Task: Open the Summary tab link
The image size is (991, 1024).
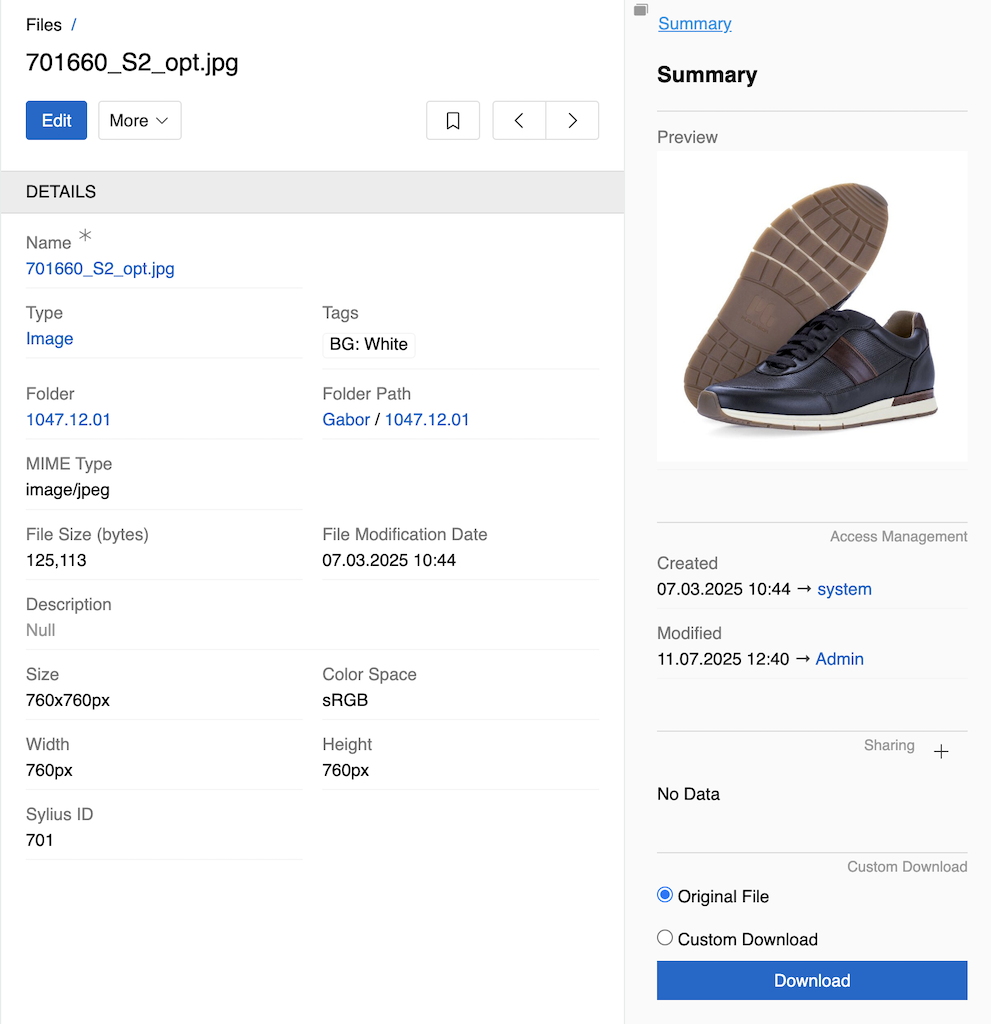Action: pos(694,24)
